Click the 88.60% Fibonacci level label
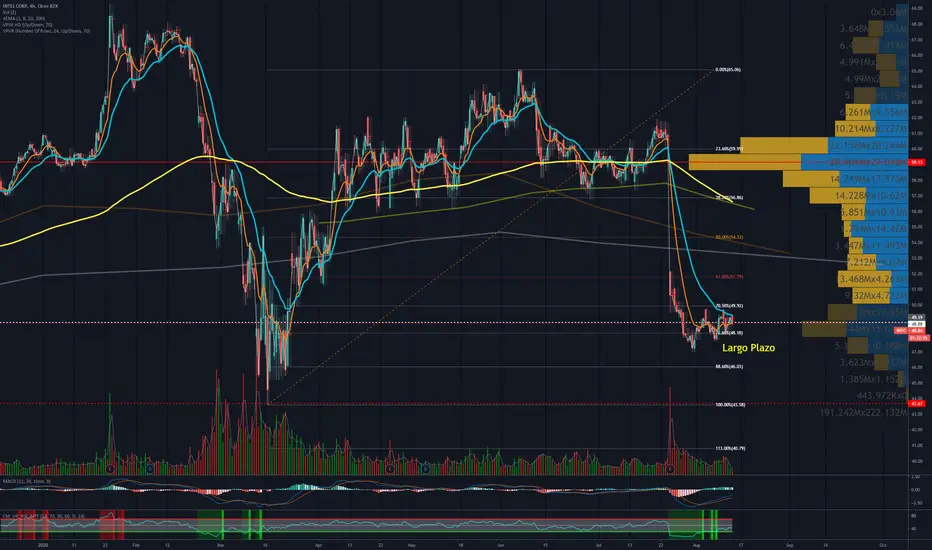The height and width of the screenshot is (550, 932). coord(729,366)
